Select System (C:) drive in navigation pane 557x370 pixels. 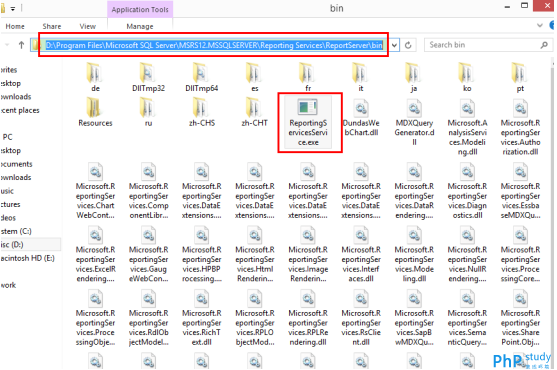click(x=16, y=231)
